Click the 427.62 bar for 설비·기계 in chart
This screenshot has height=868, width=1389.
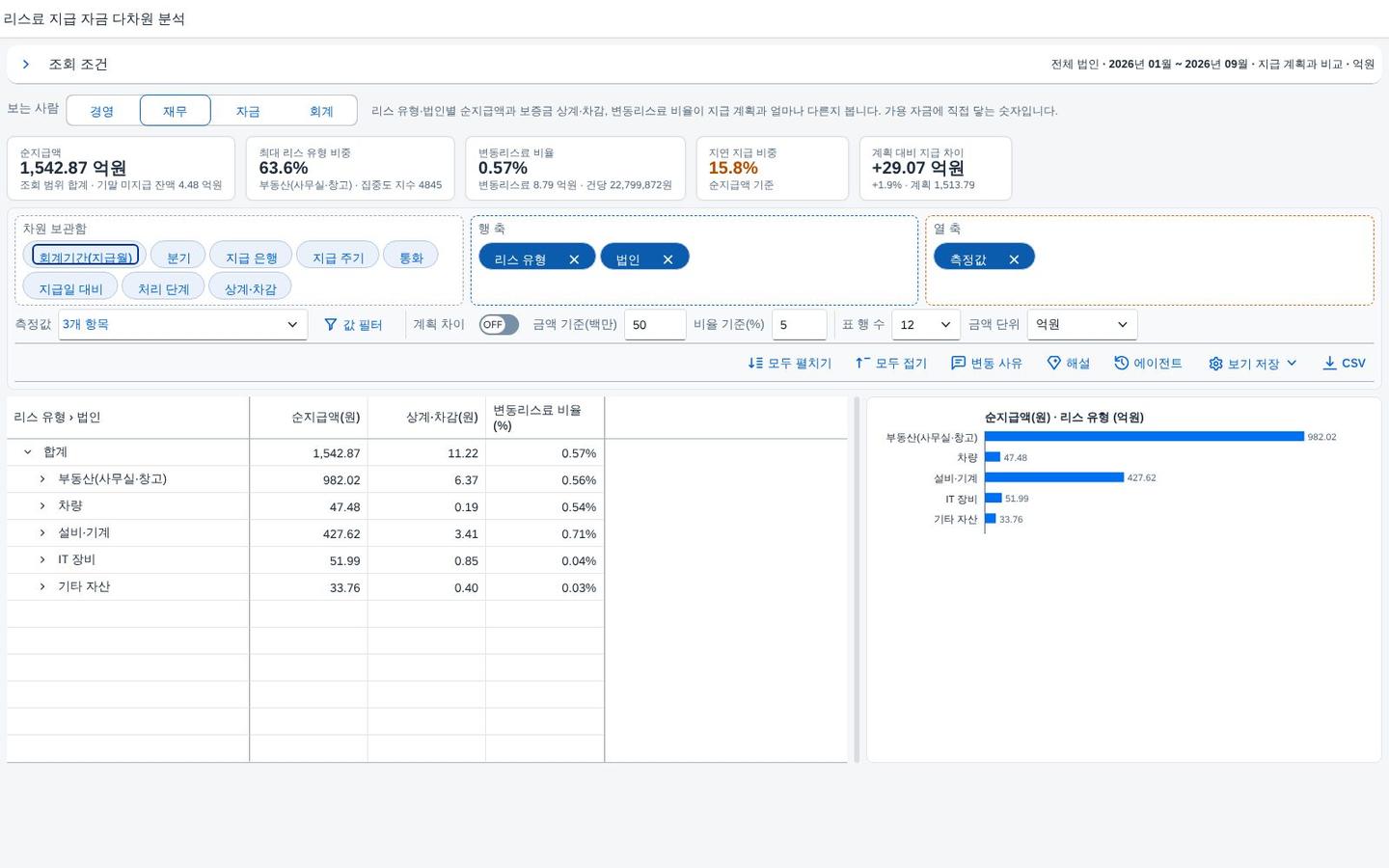click(1054, 477)
